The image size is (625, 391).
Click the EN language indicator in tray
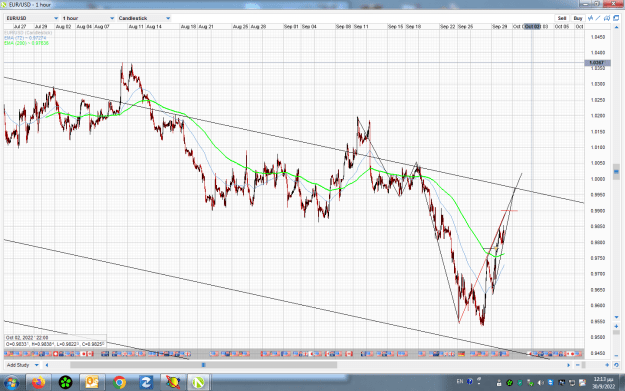[x=460, y=381]
